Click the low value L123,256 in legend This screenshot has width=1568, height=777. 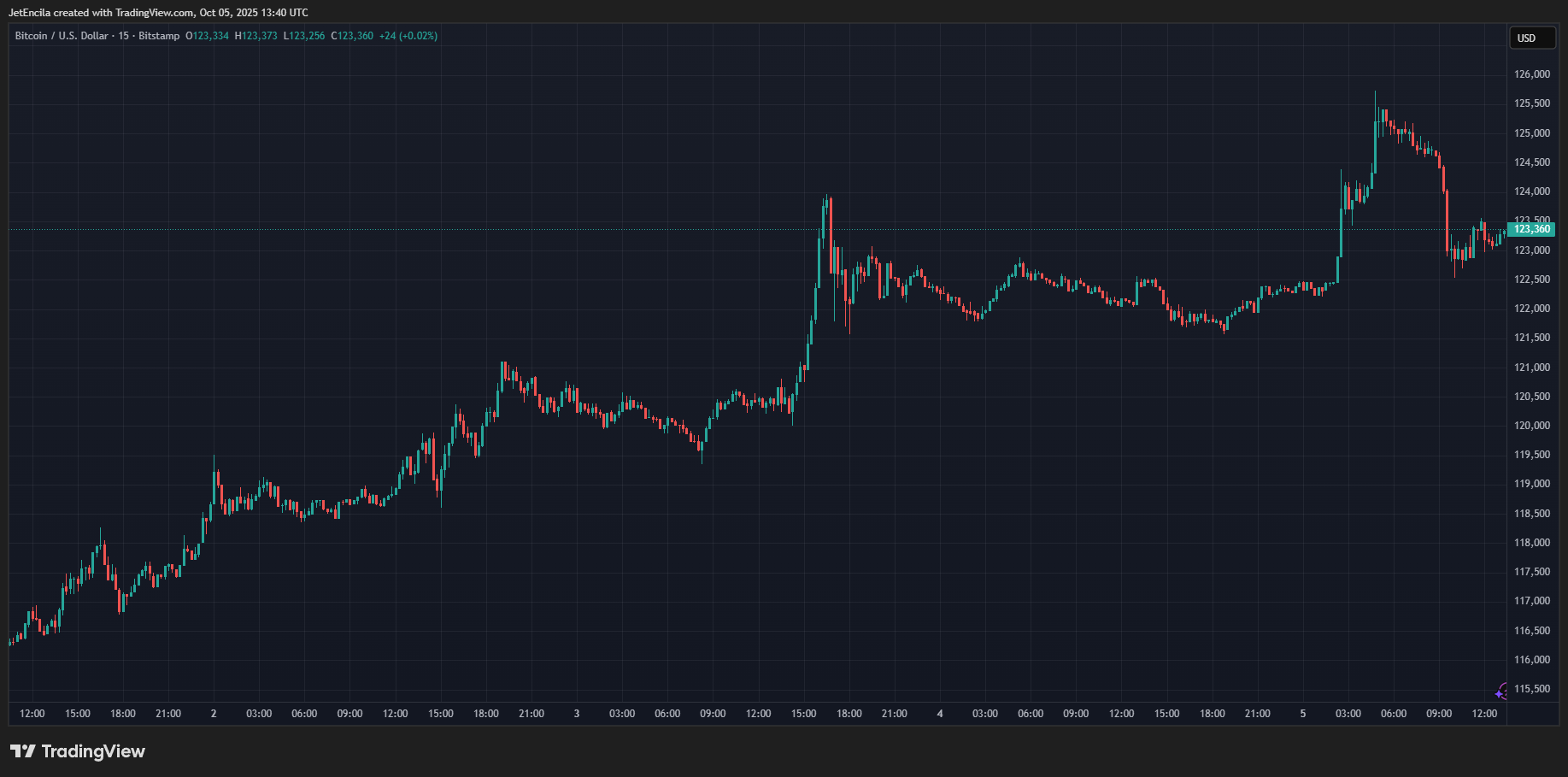(304, 36)
